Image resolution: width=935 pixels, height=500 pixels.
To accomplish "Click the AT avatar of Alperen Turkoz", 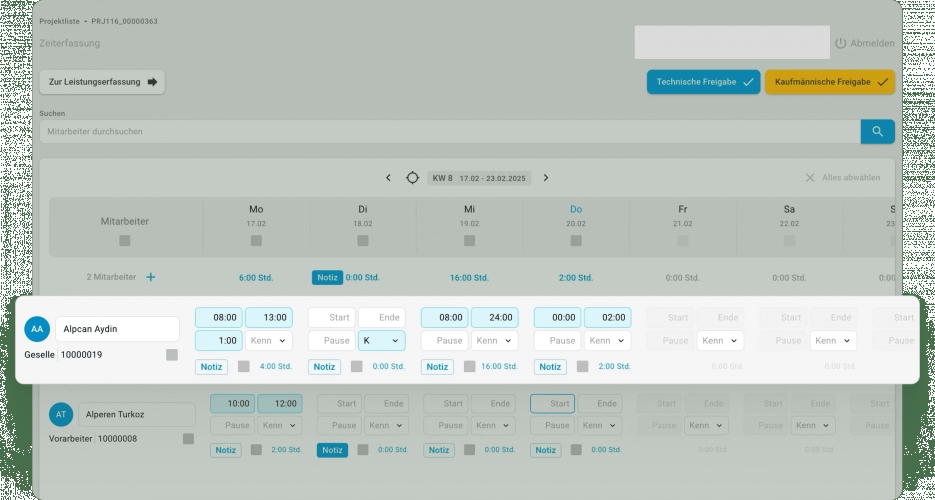I will pyautogui.click(x=61, y=414).
